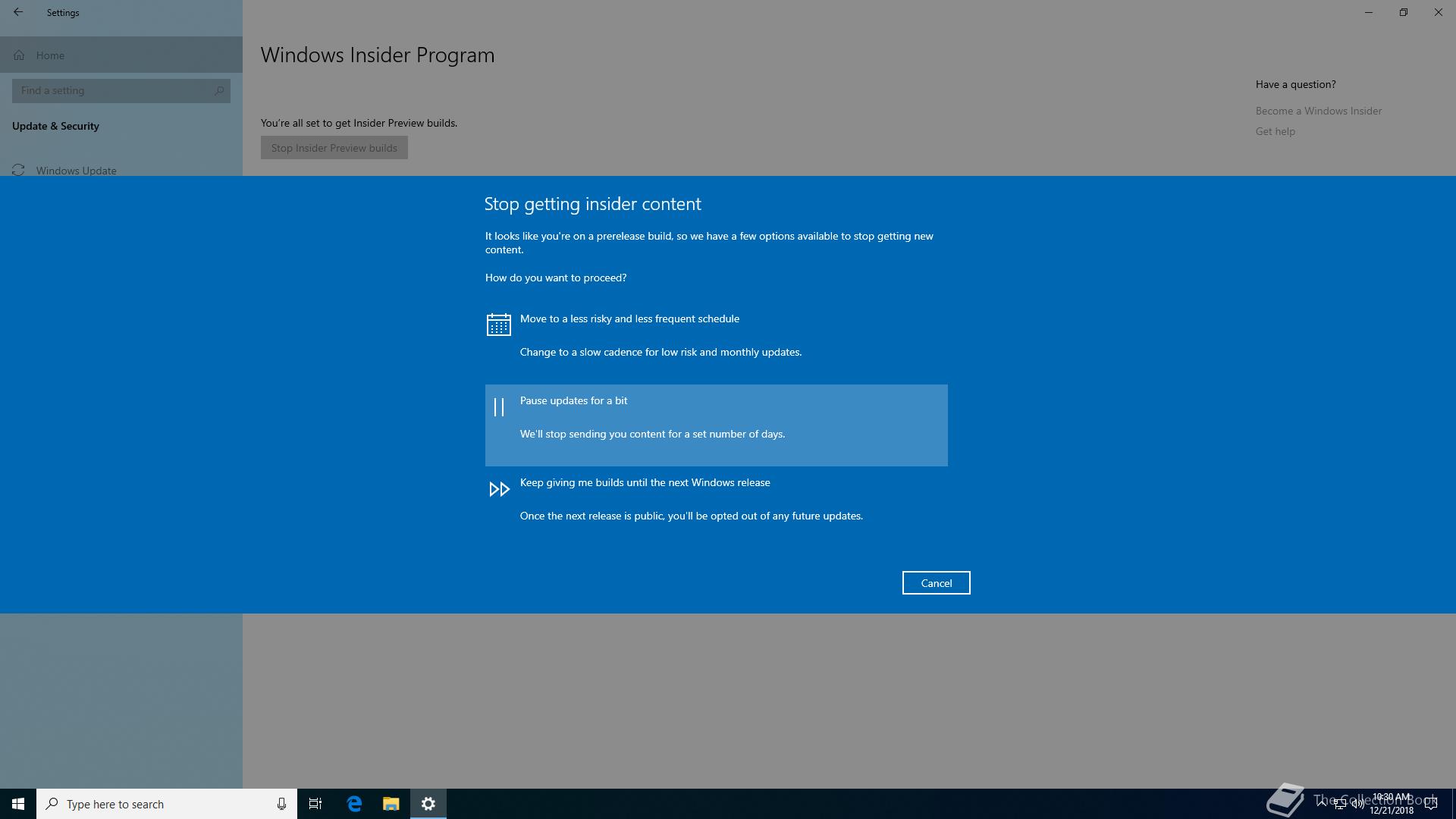Choose 'Move to a less risky' schedule option
This screenshot has width=1456, height=819.
point(629,318)
